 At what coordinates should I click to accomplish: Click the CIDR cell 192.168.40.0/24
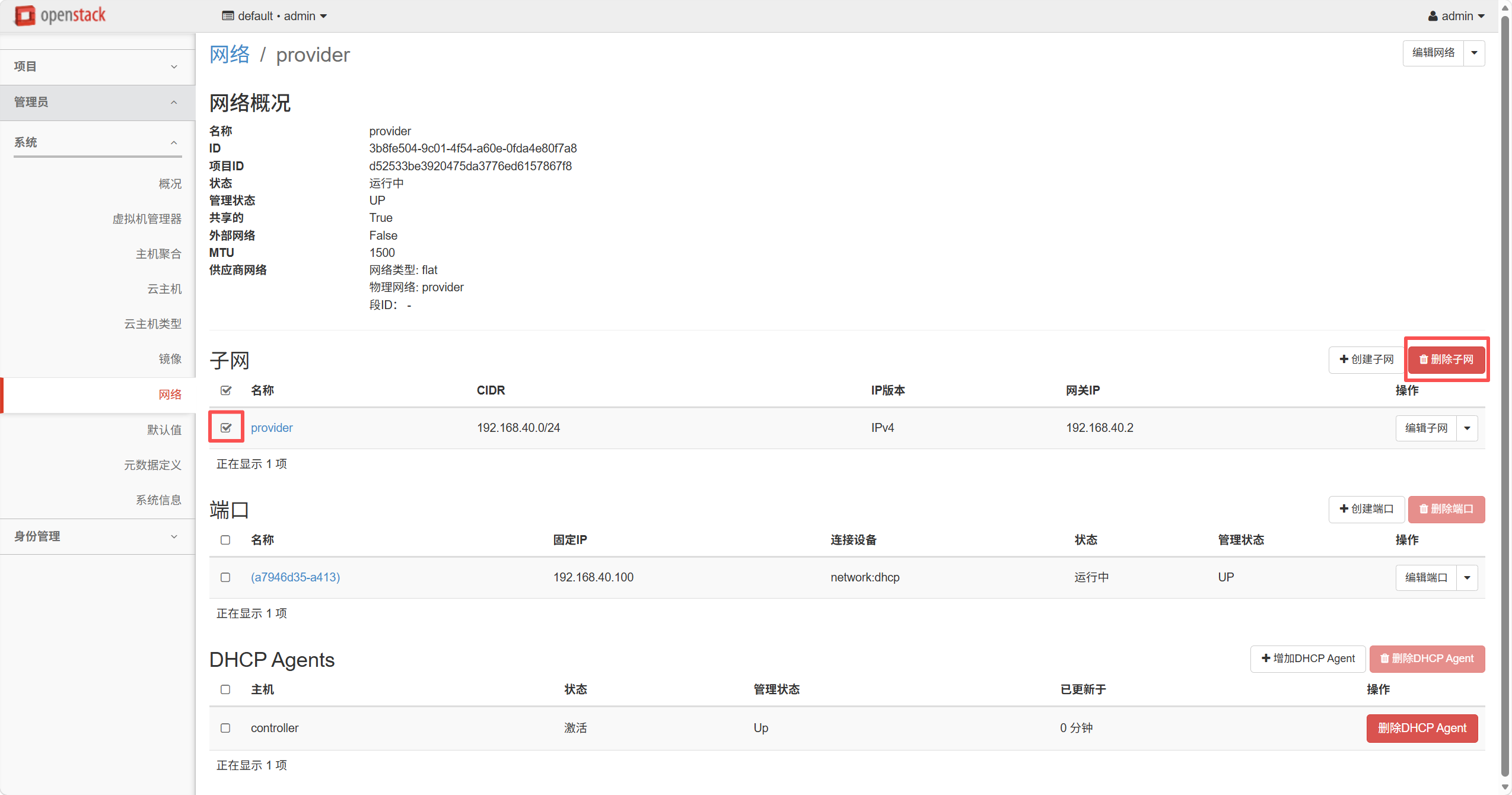click(518, 428)
